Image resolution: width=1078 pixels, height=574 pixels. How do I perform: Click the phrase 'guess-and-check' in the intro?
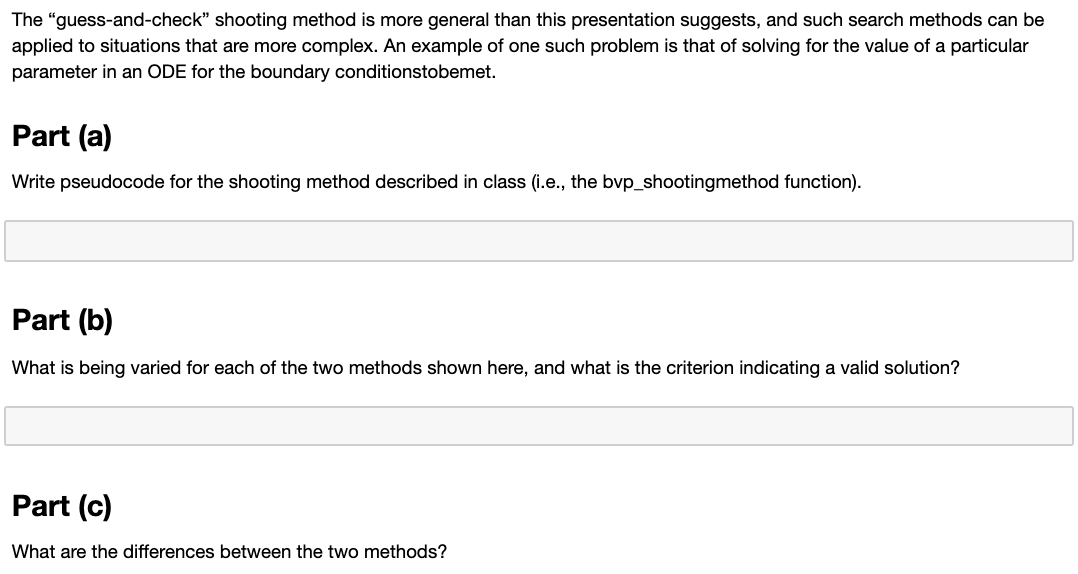click(130, 20)
